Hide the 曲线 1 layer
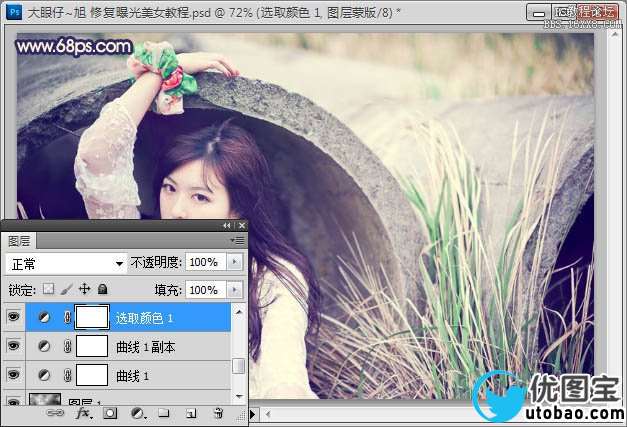 14,375
